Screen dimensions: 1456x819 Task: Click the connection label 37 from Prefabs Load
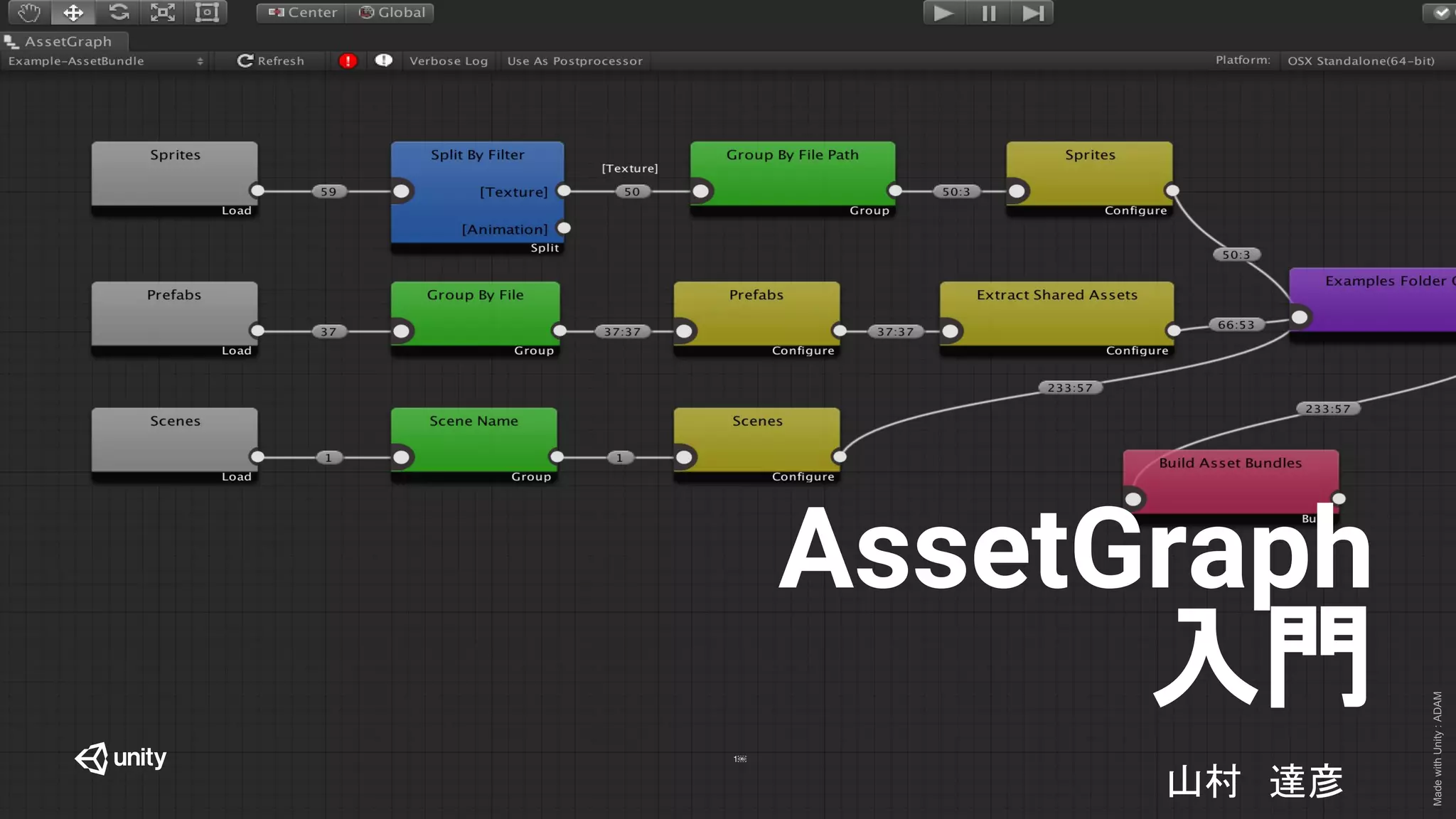328,331
